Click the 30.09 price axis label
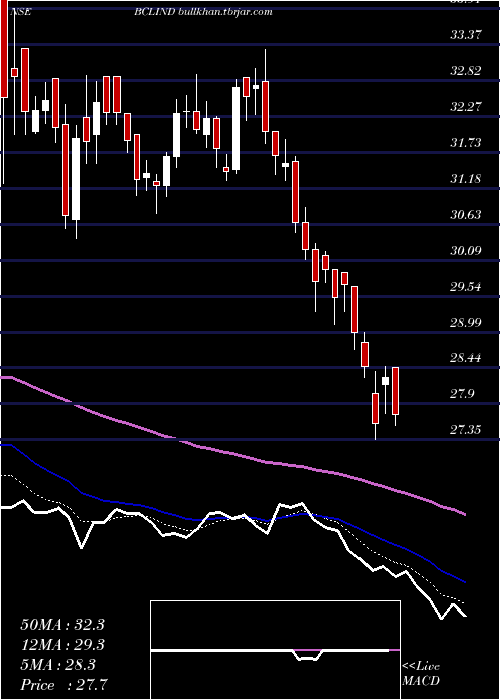 point(466,250)
